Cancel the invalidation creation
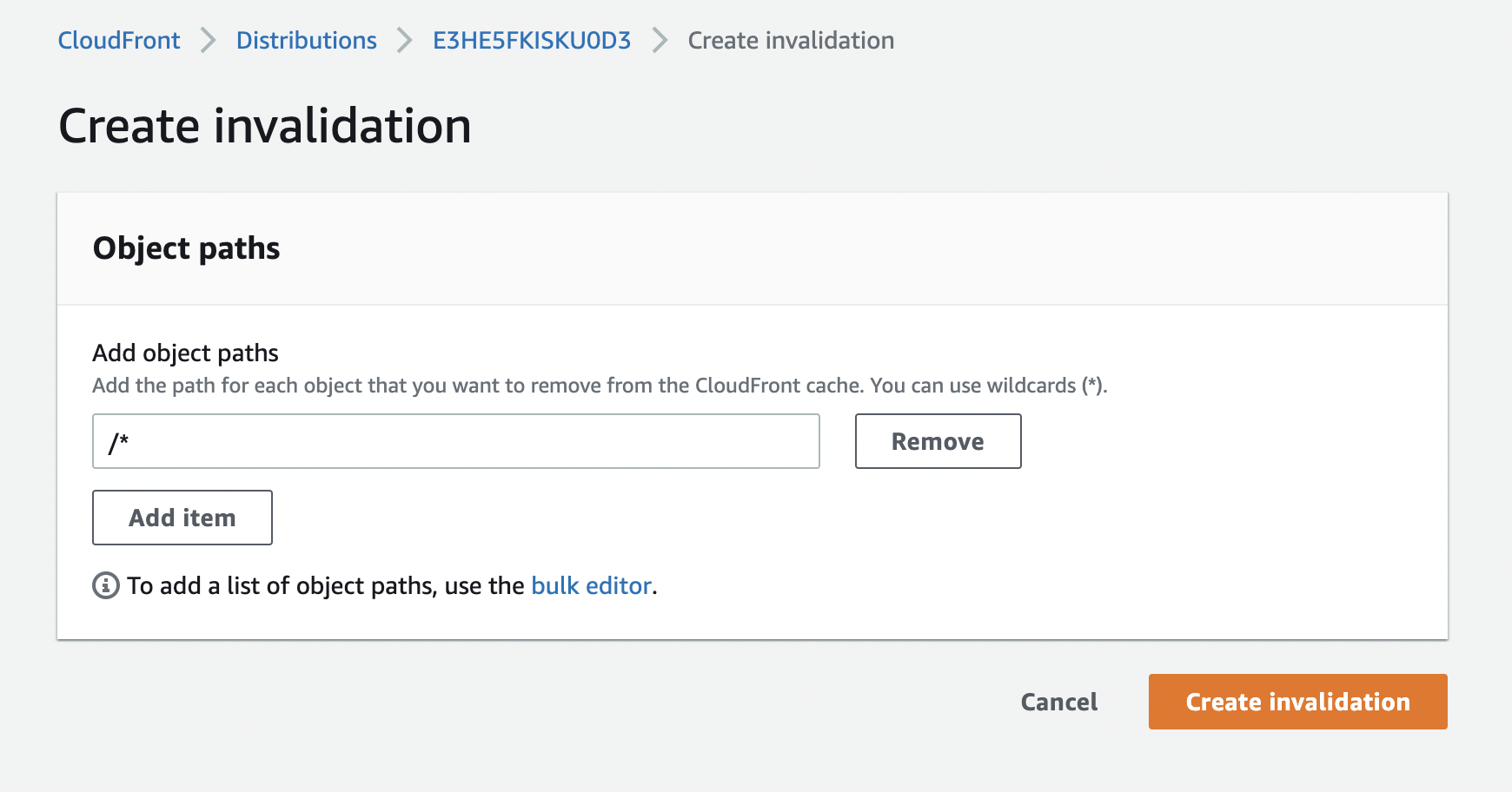 1059,702
